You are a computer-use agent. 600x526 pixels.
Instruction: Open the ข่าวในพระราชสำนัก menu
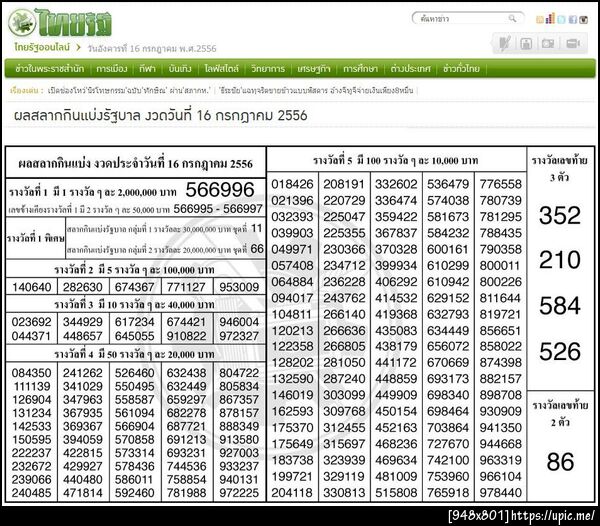pyautogui.click(x=49, y=69)
